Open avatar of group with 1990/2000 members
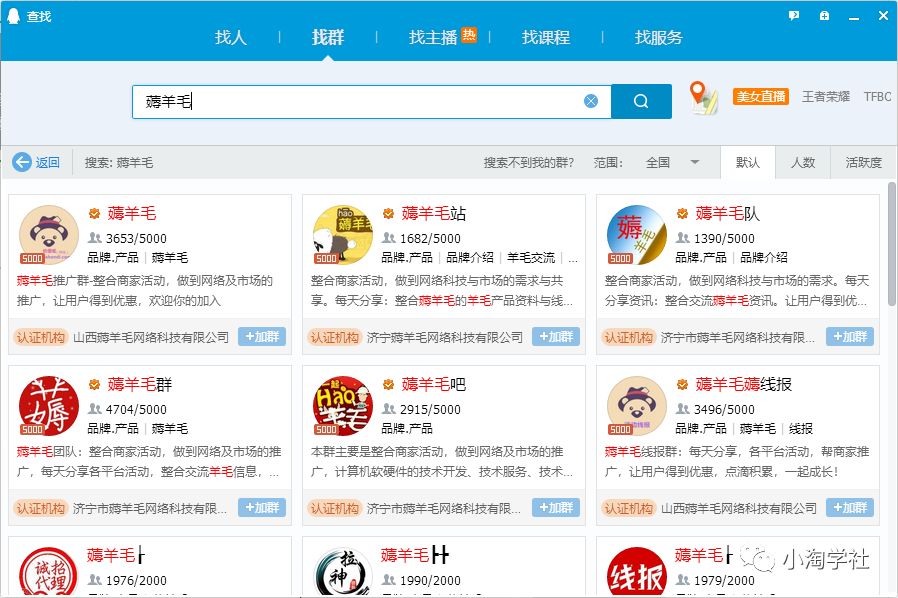 (342, 572)
